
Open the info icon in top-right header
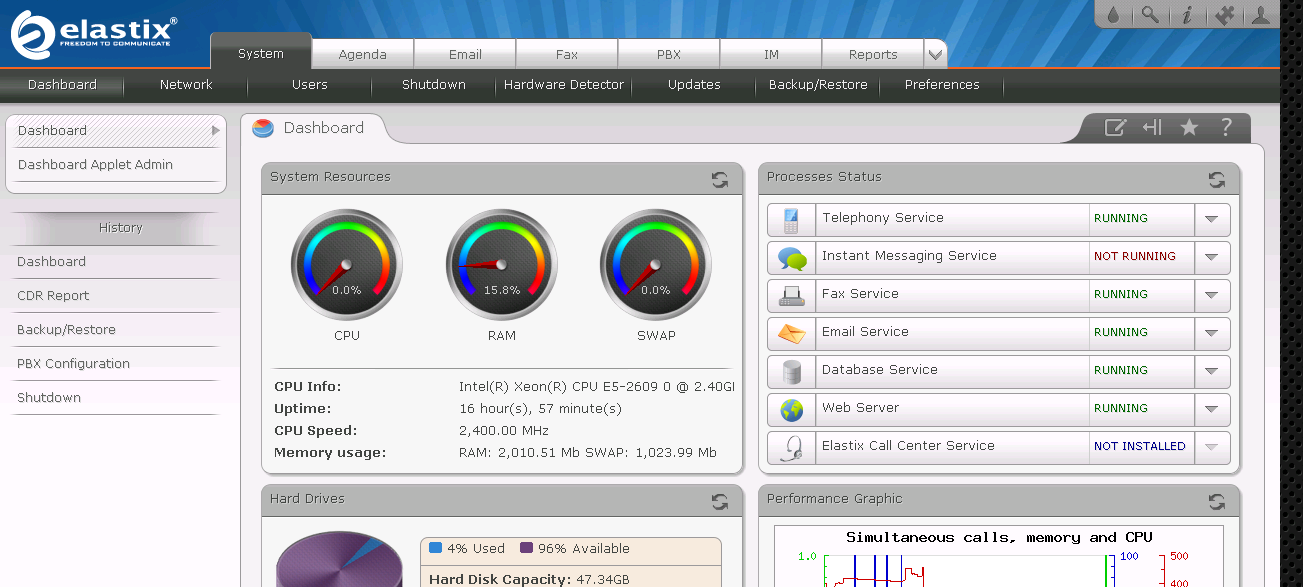(1187, 14)
